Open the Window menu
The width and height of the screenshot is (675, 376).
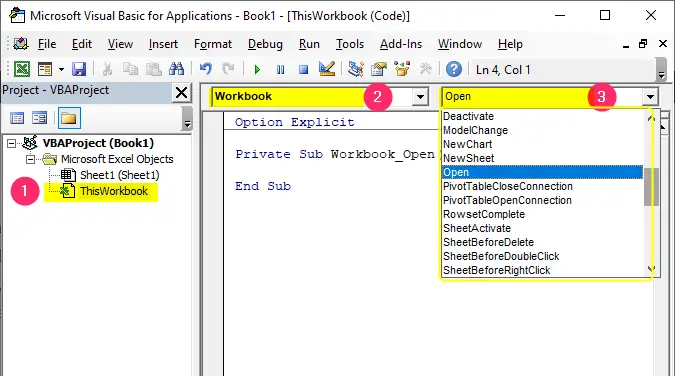(x=460, y=44)
